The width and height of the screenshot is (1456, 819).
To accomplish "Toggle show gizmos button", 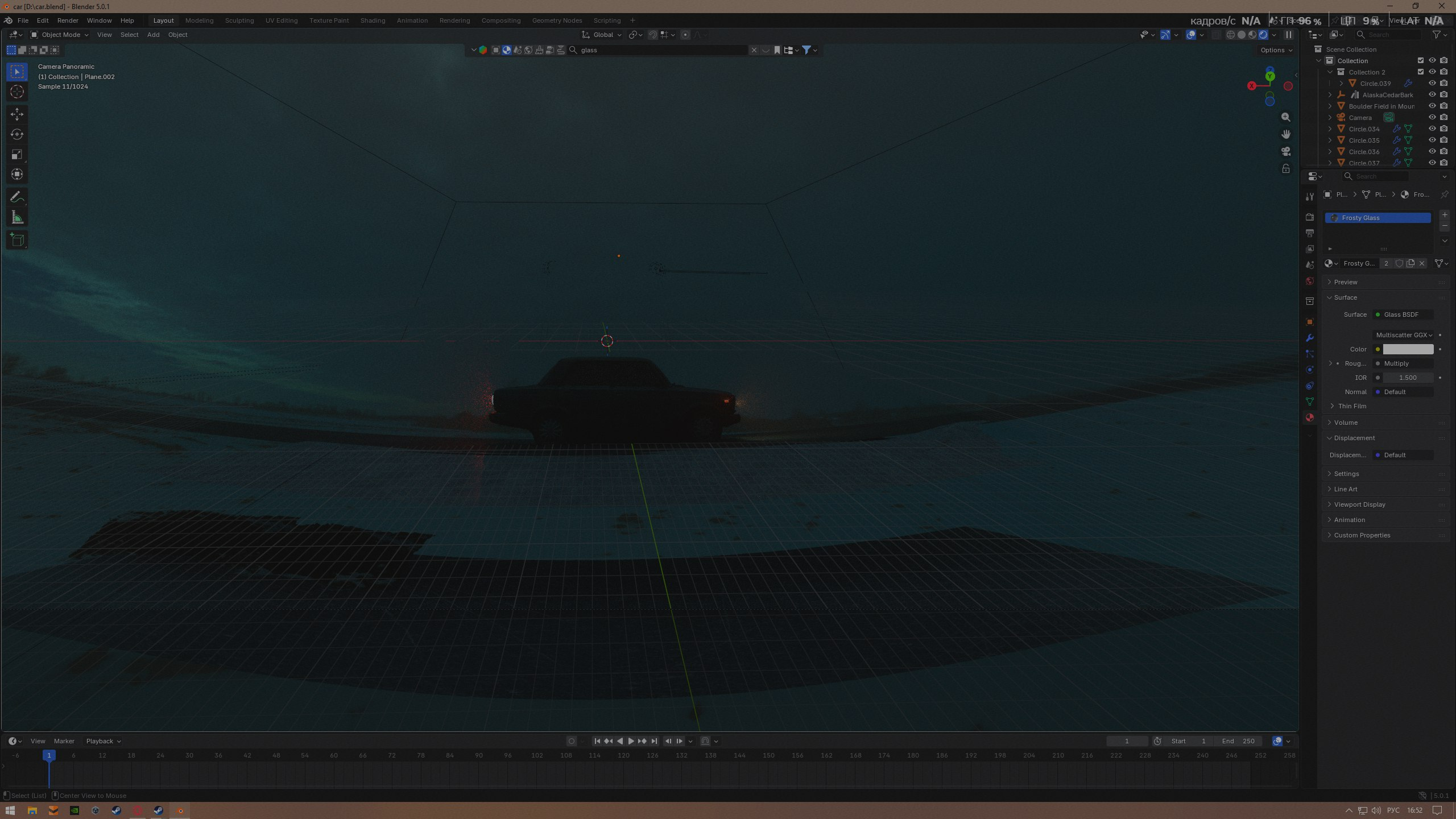I will click(x=1165, y=35).
